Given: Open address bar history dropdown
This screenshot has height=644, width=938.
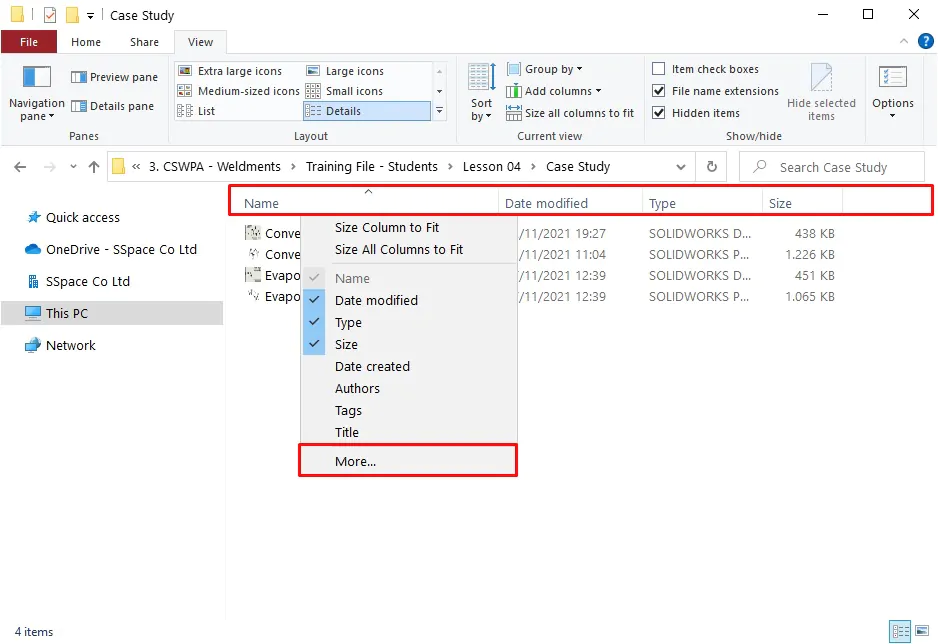Looking at the screenshot, I should [680, 167].
